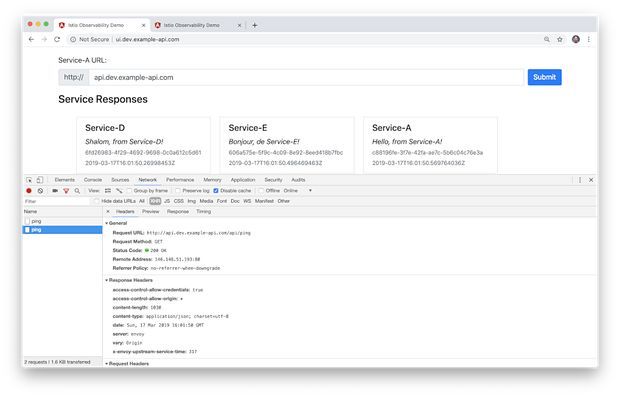This screenshot has height=397, width=620.
Task: Open the Online throttling dropdown
Action: pos(298,191)
